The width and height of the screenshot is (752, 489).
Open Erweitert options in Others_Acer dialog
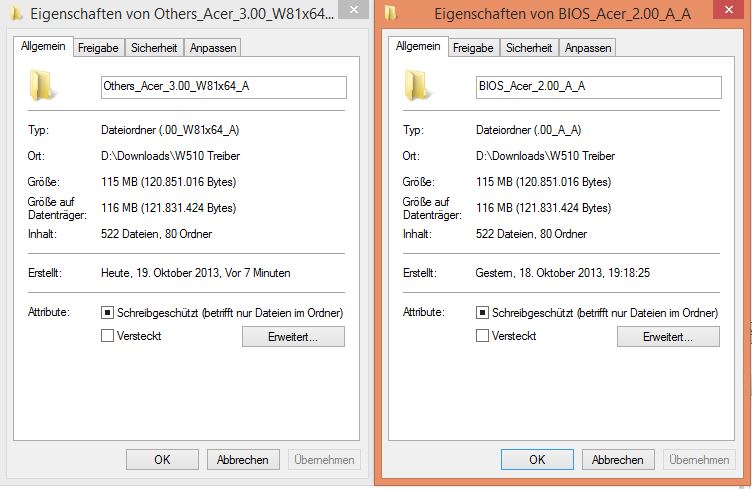click(293, 337)
